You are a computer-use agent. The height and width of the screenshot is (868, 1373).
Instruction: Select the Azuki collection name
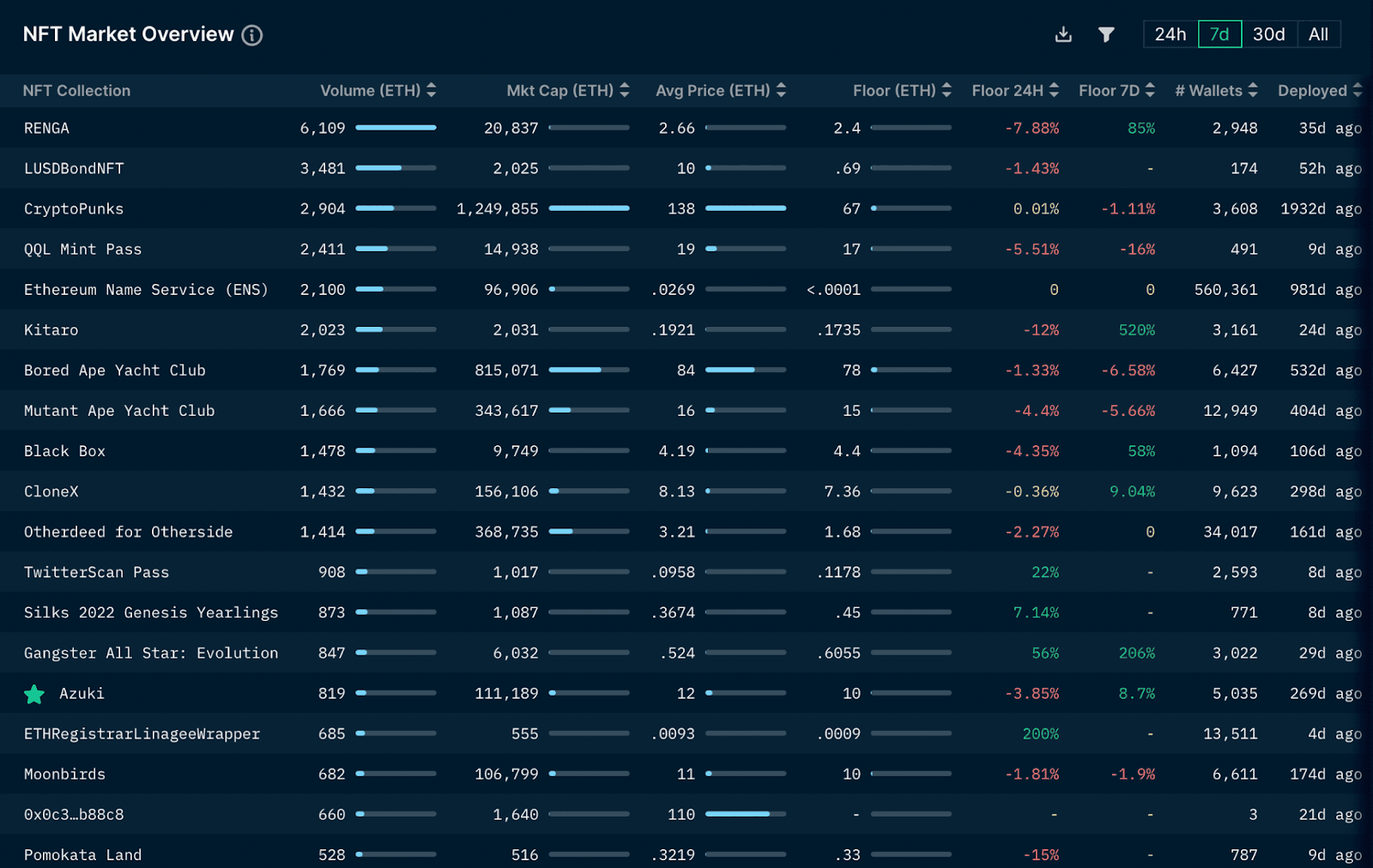pyautogui.click(x=82, y=693)
